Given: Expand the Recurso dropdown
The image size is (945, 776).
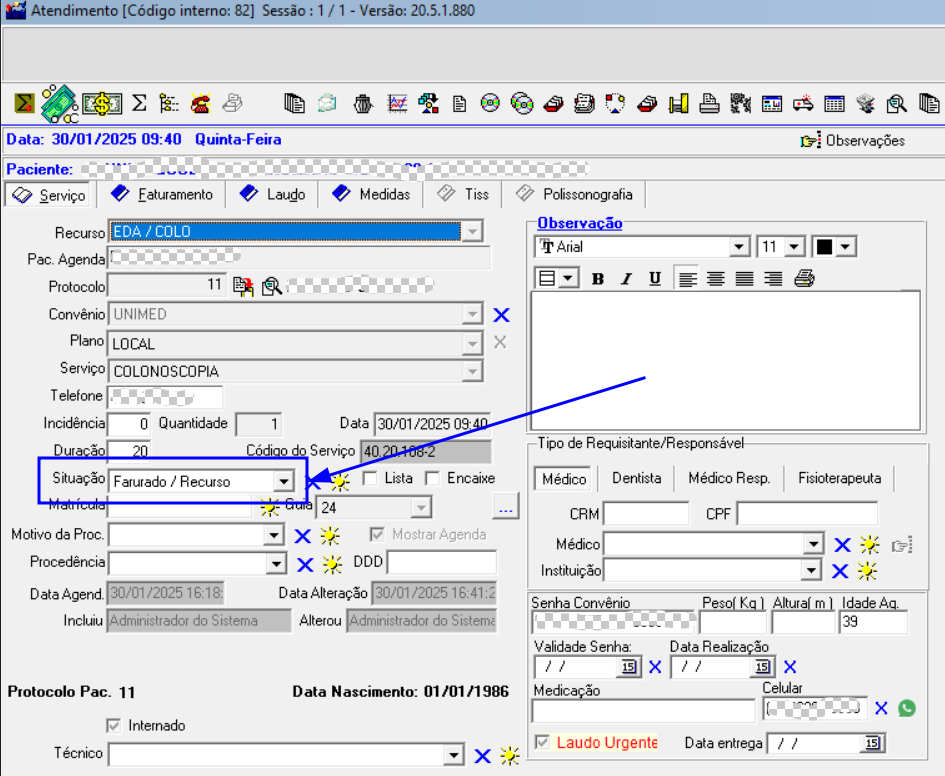Looking at the screenshot, I should point(472,231).
